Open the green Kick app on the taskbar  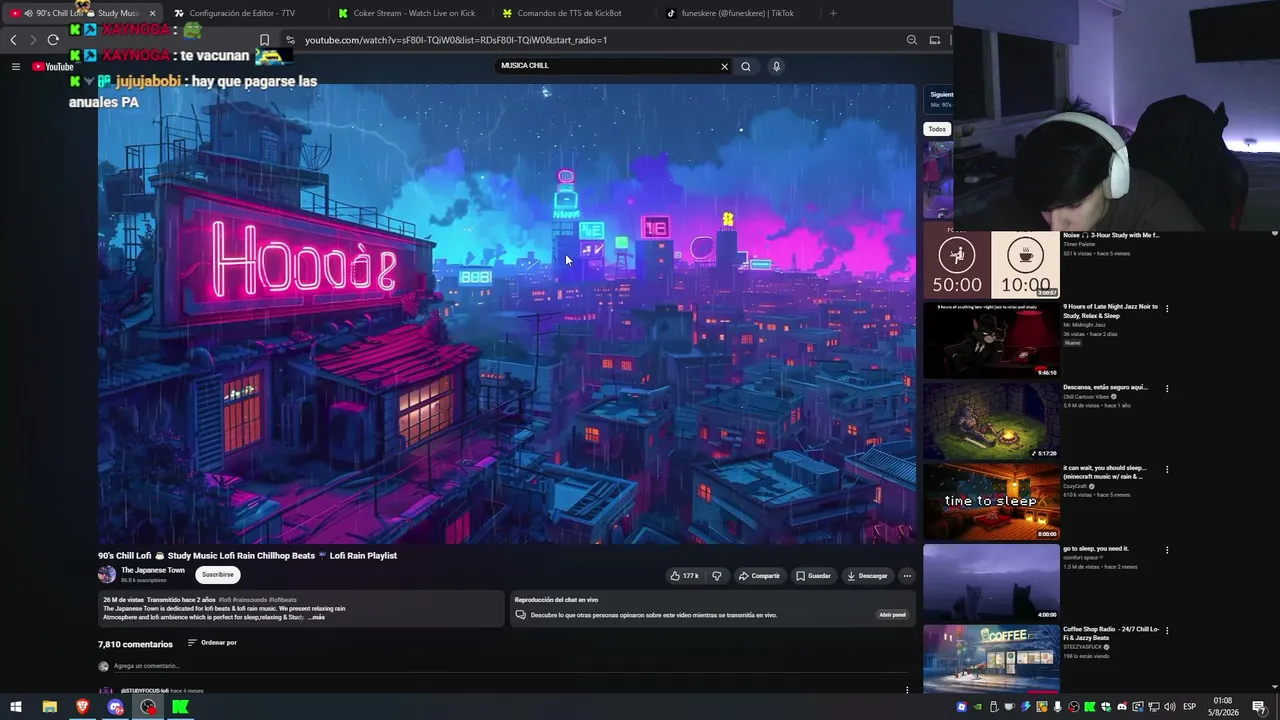[180, 707]
